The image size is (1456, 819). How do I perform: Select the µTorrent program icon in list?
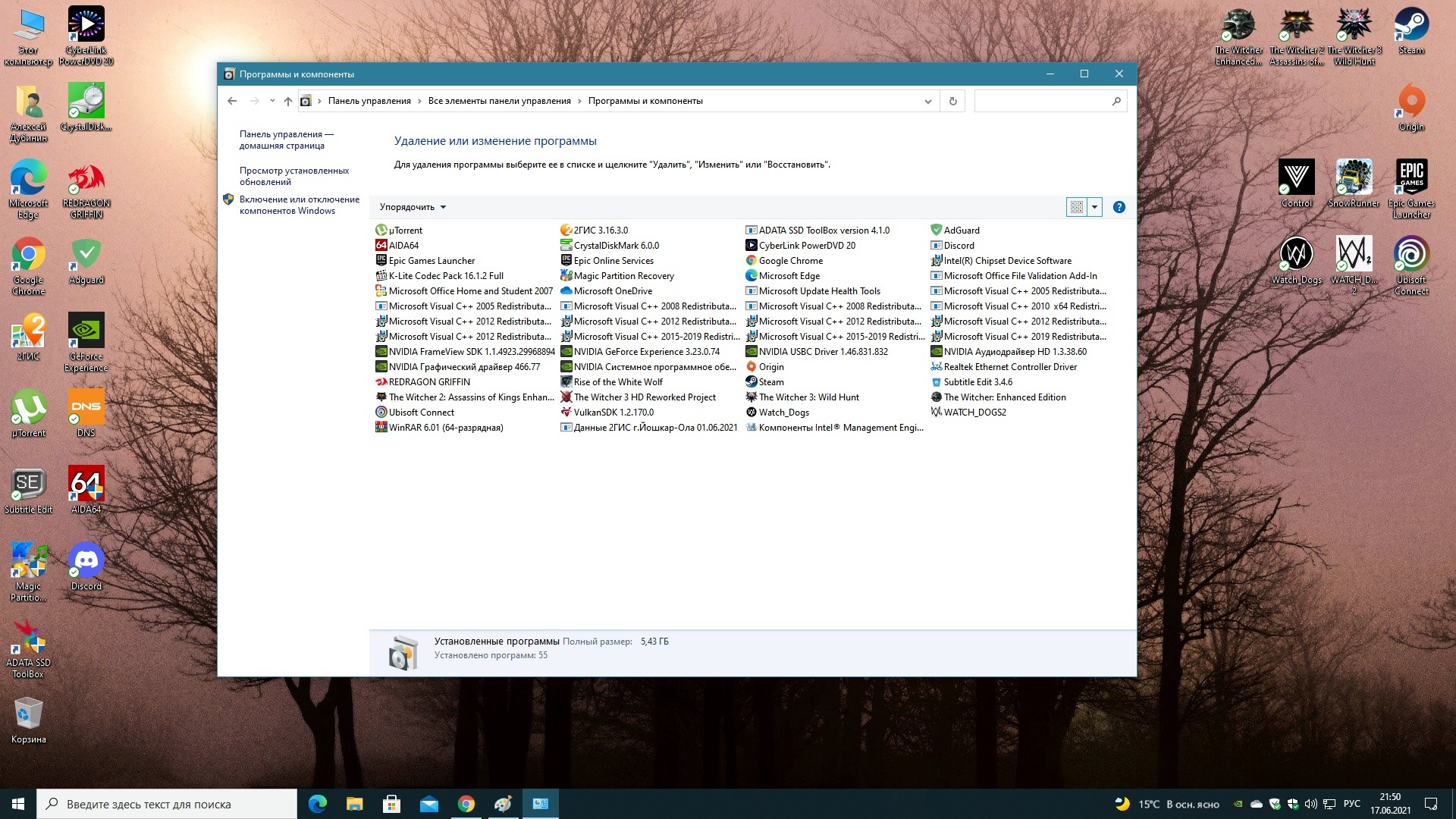coord(381,230)
